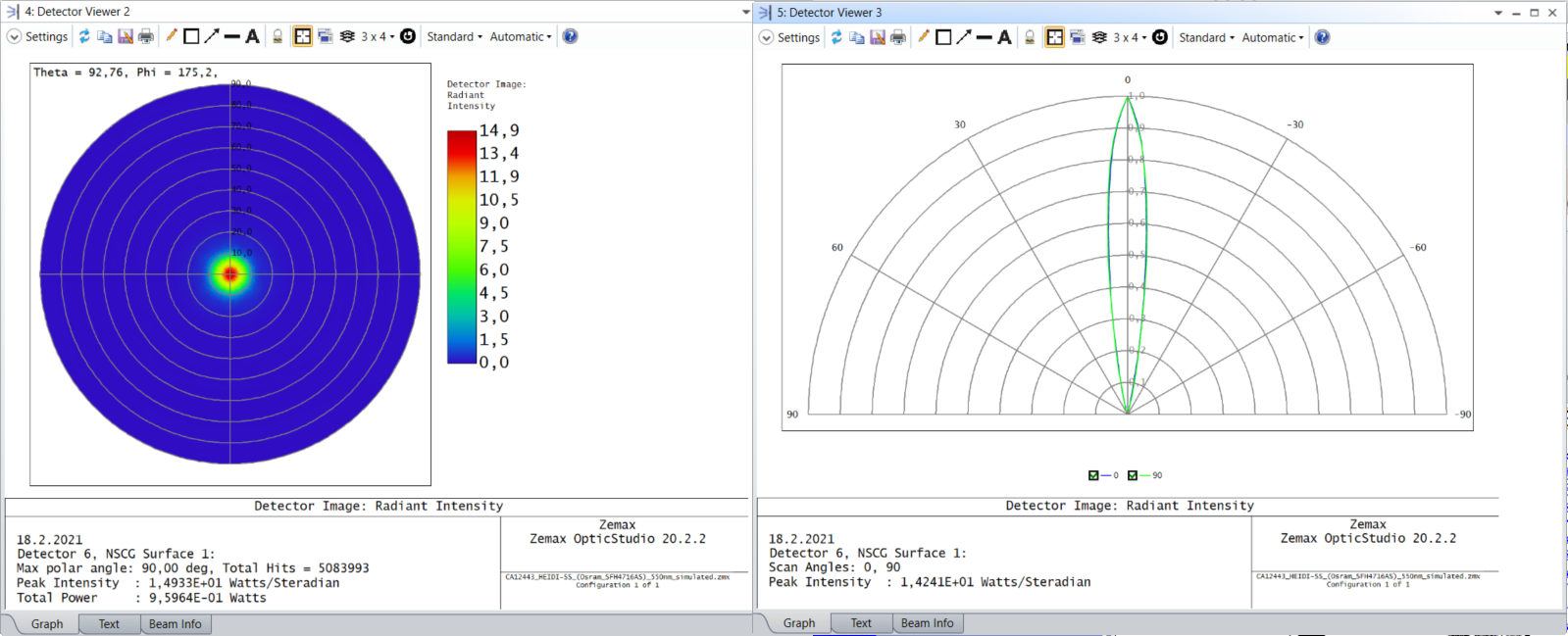Click layers overlay icon in Detector Viewer 2

(x=347, y=36)
